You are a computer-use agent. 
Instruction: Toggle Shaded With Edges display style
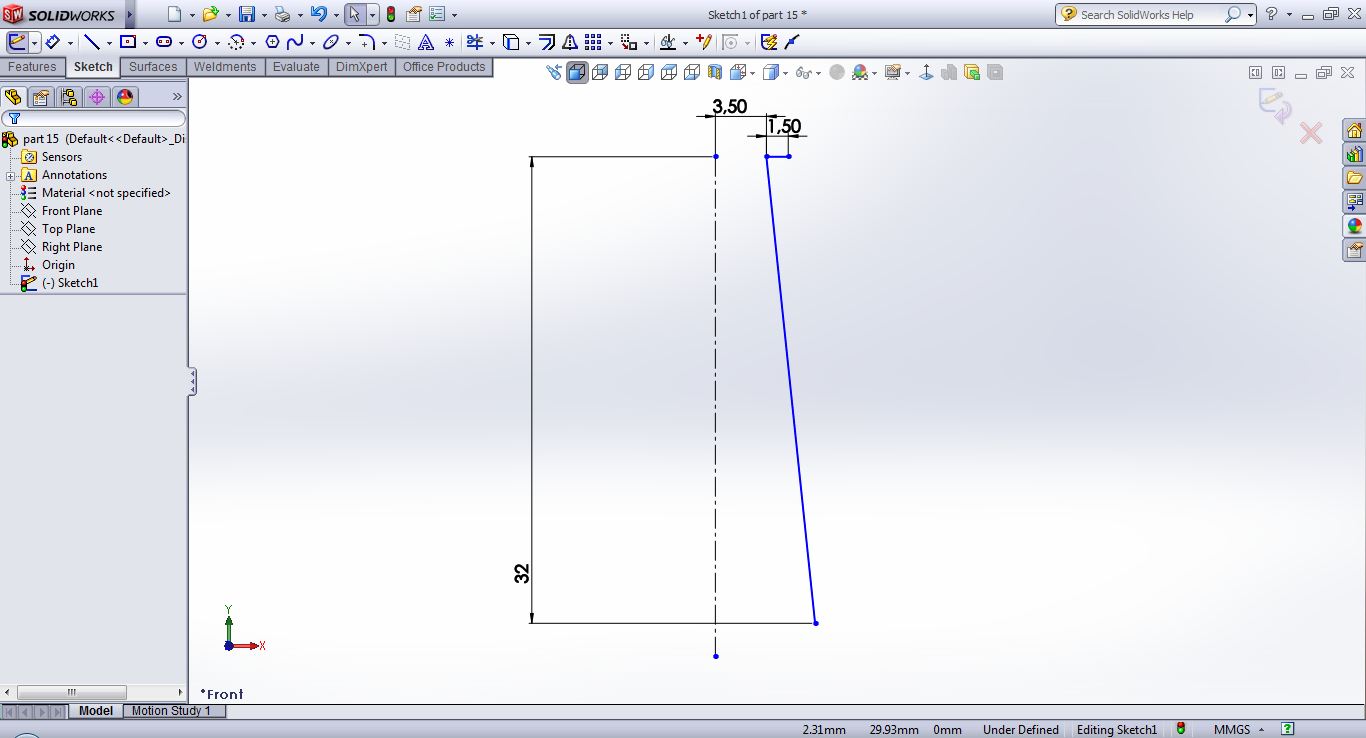577,72
